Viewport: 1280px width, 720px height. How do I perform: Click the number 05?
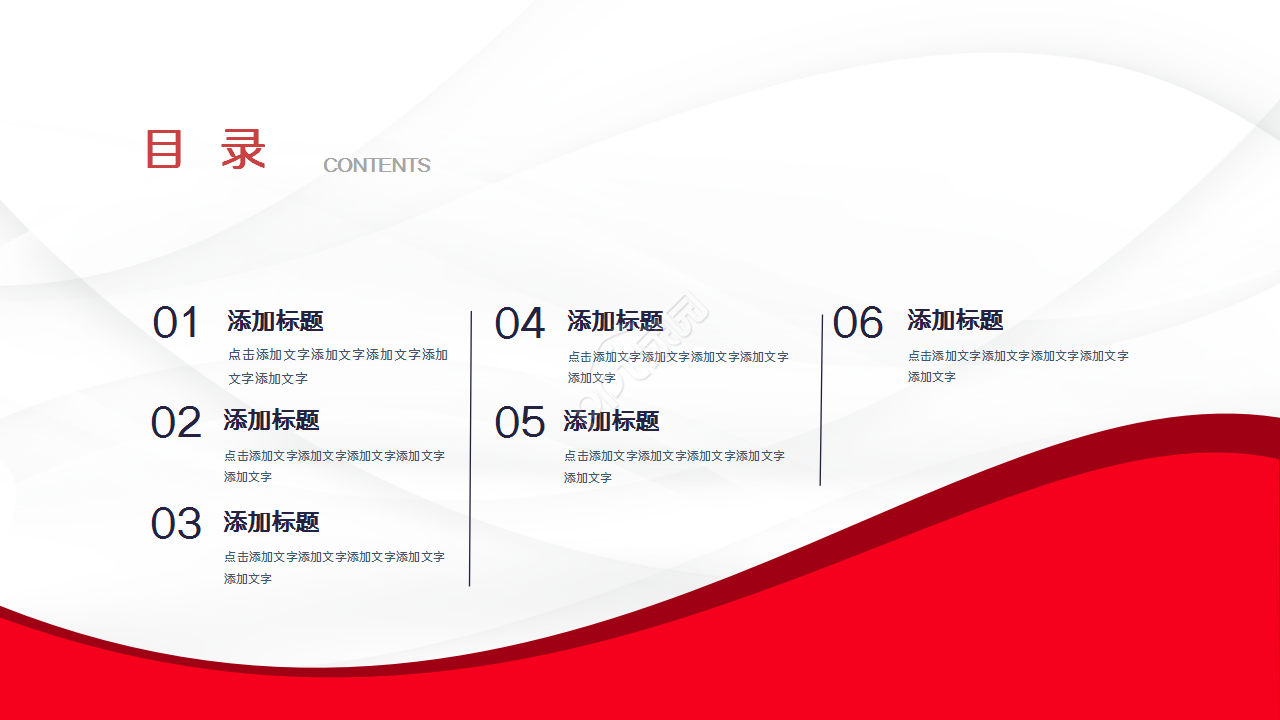520,423
